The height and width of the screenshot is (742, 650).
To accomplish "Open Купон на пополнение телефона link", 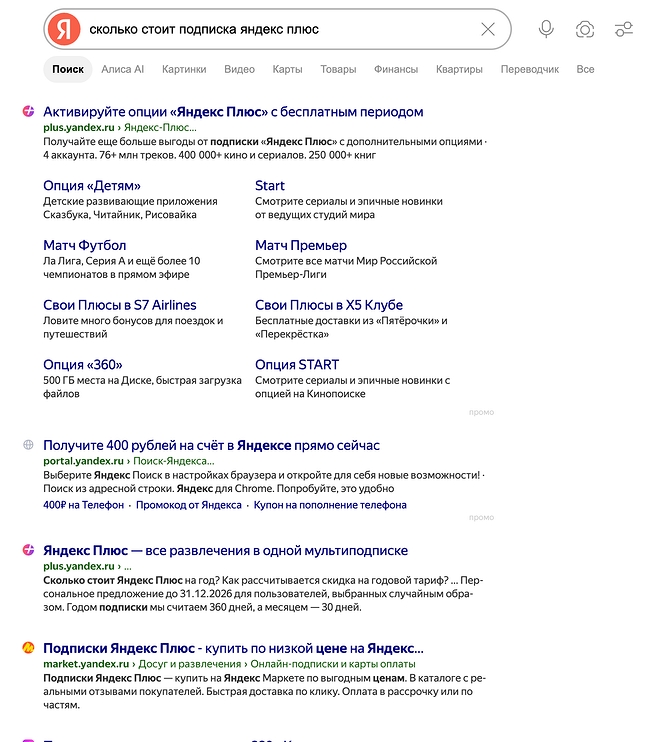I will (330, 505).
